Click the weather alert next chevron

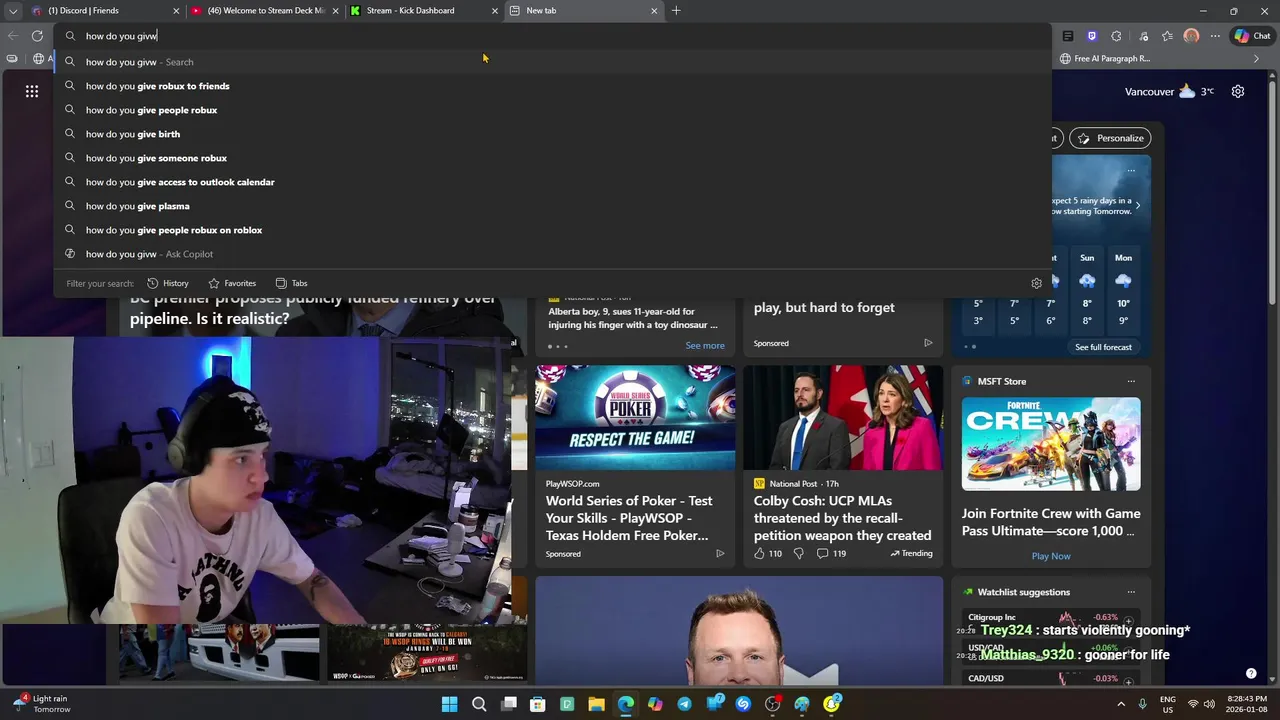pyautogui.click(x=1137, y=205)
